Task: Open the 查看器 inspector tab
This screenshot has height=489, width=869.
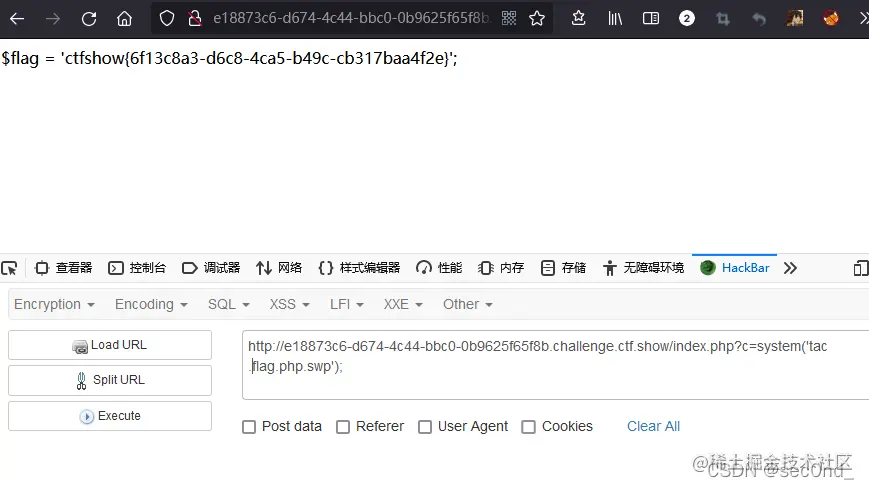Action: click(64, 268)
